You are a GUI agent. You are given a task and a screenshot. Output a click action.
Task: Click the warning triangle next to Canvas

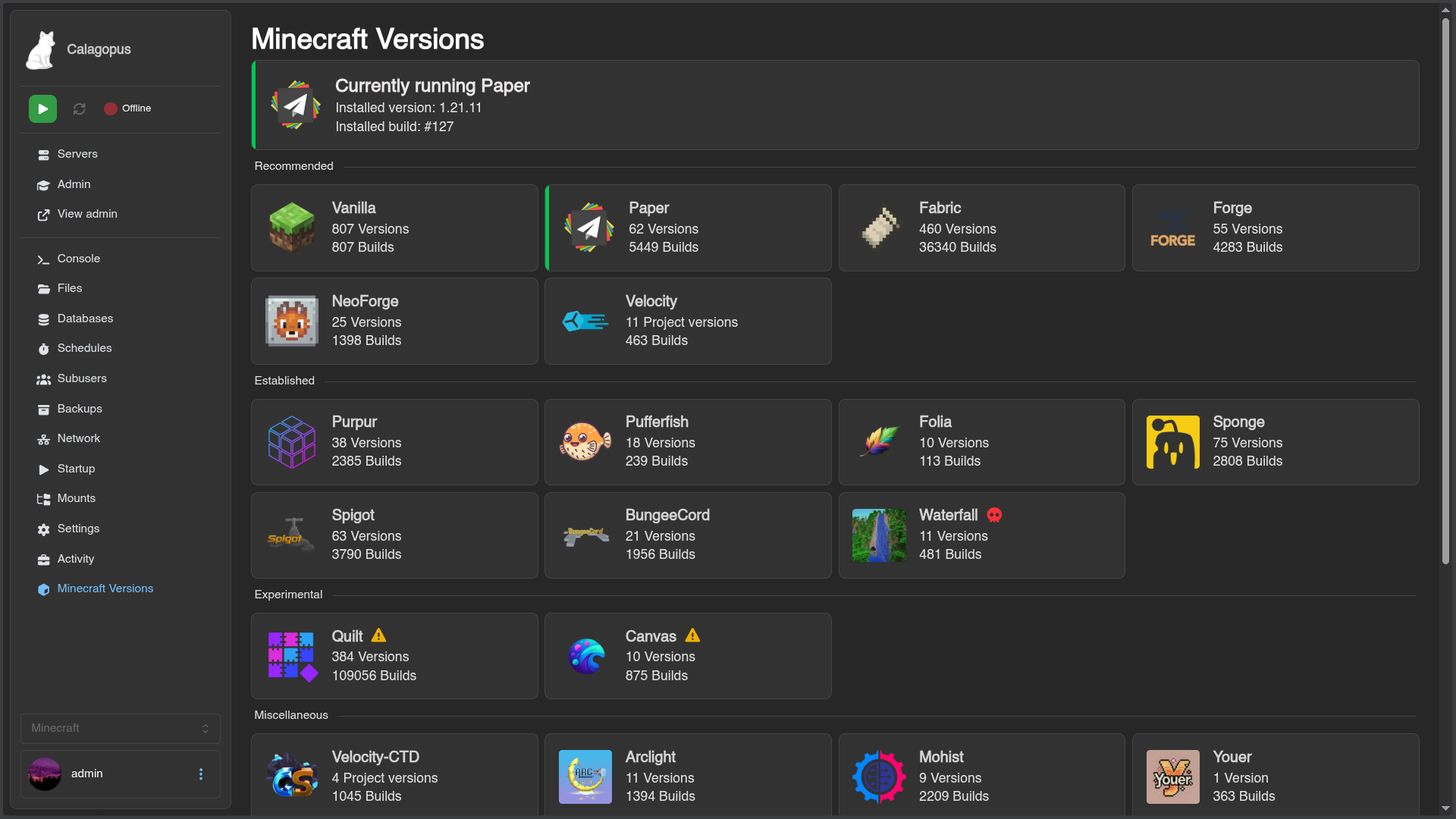pos(692,635)
